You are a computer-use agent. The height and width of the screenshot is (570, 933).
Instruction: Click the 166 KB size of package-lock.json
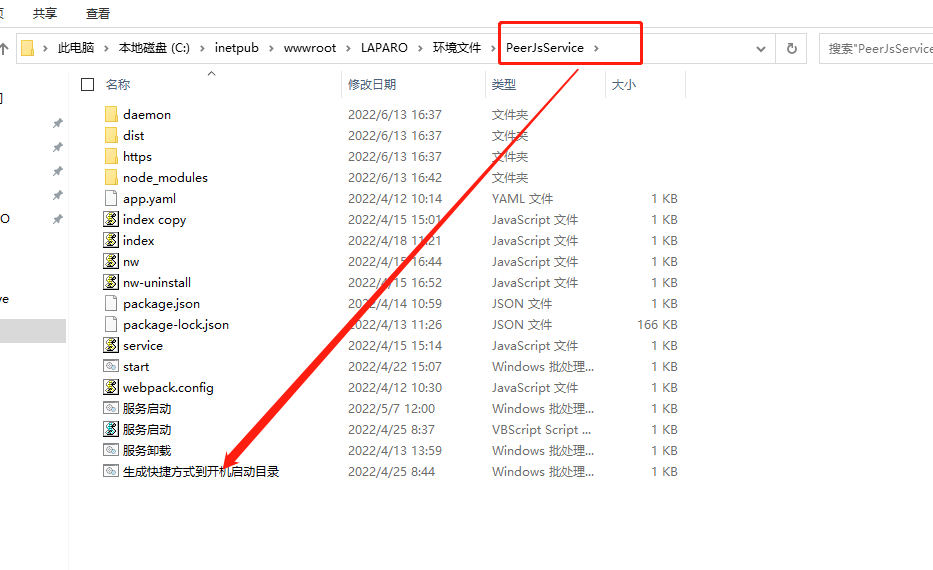click(x=658, y=324)
